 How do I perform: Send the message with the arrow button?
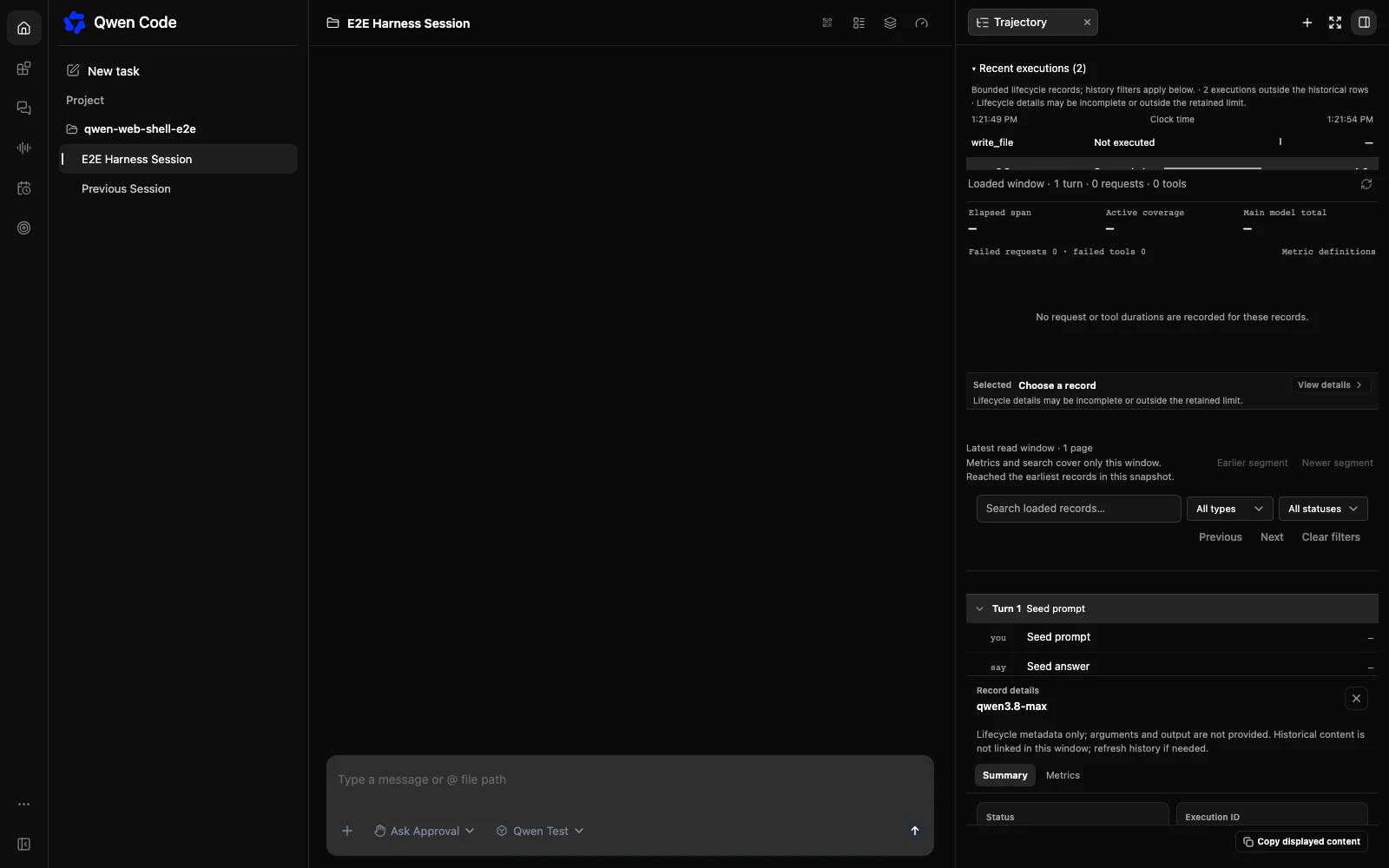coord(914,831)
